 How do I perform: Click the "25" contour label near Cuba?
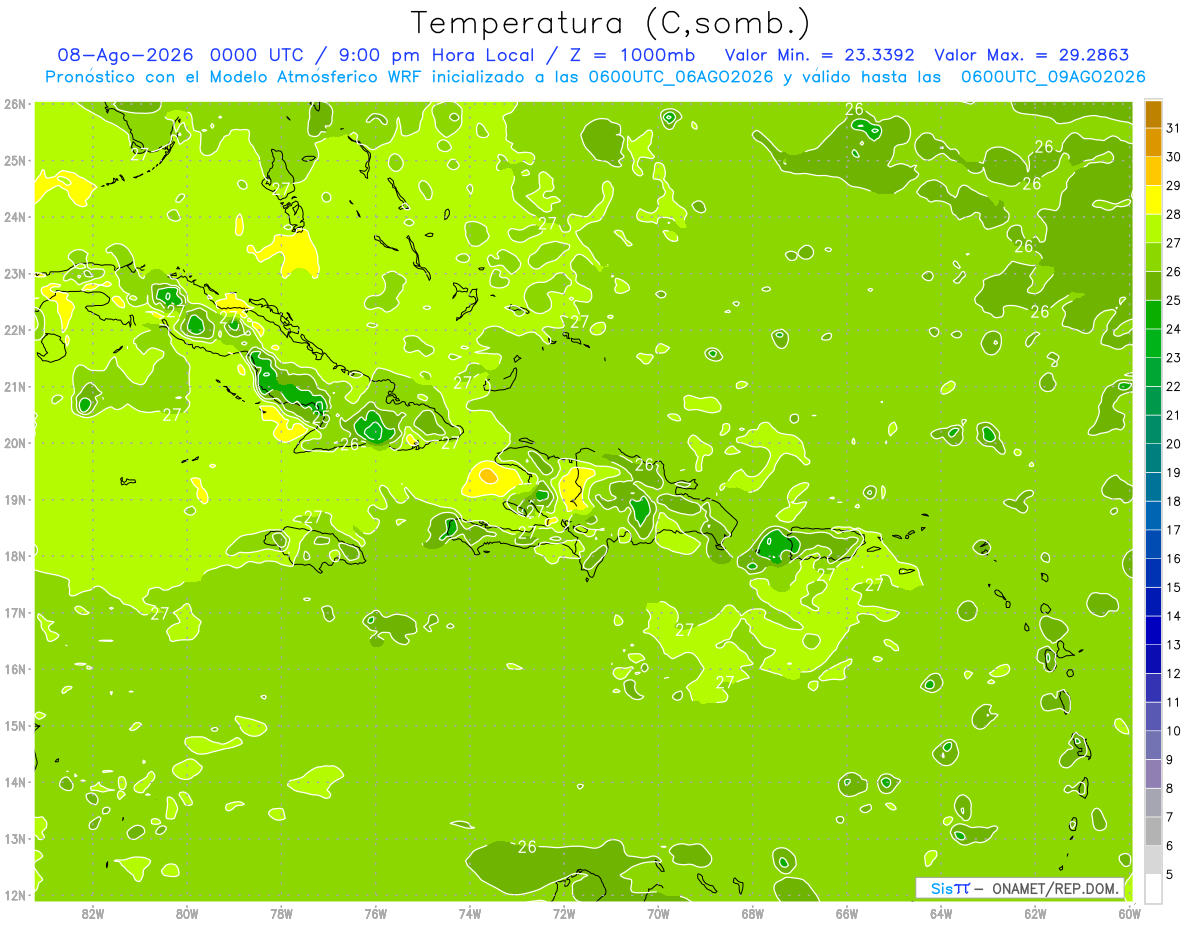pyautogui.click(x=321, y=418)
